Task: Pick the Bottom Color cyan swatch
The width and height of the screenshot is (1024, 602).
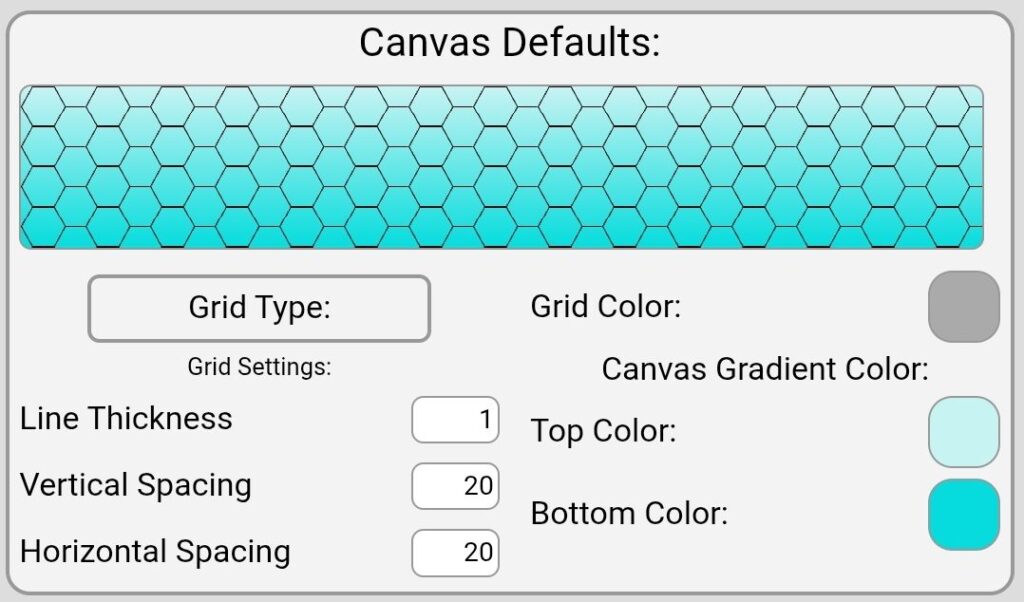Action: click(964, 514)
